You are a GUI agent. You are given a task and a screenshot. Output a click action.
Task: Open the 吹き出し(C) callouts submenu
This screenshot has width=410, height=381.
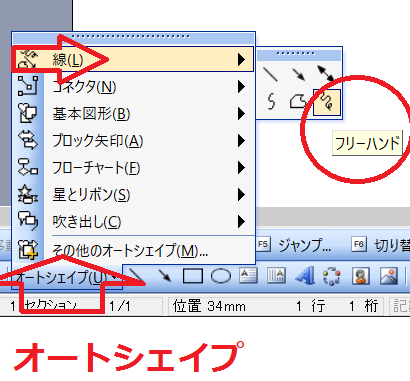[133, 222]
